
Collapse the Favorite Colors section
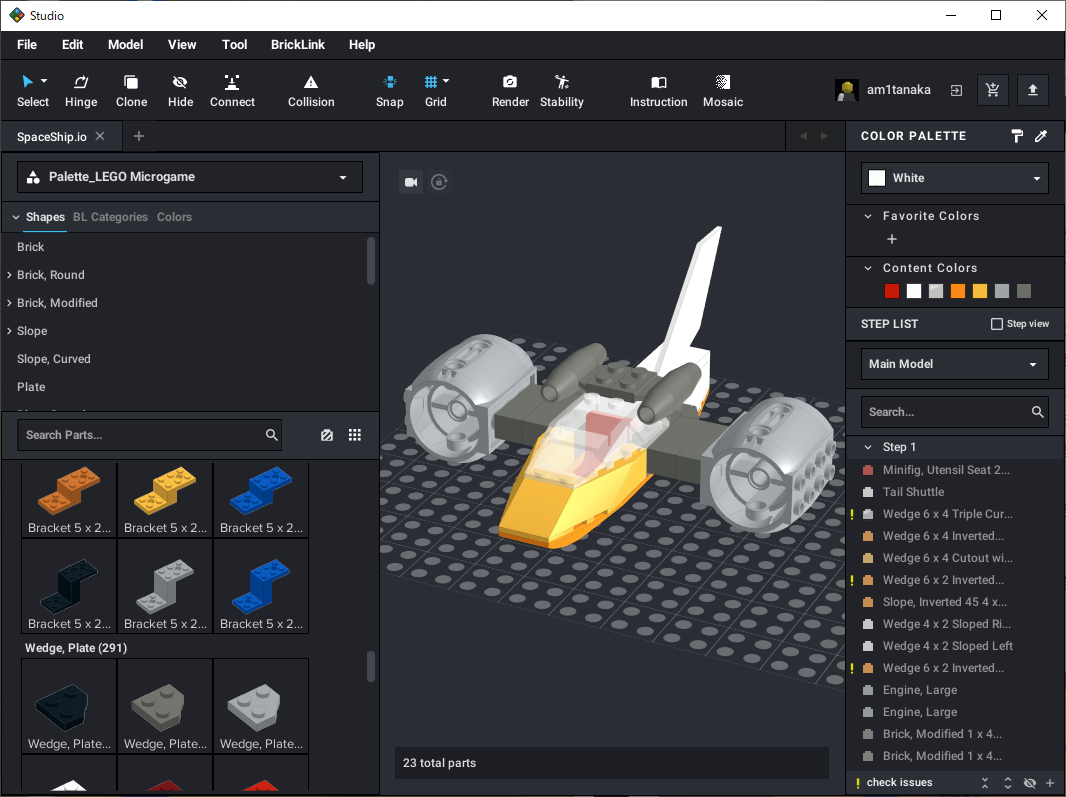coord(867,216)
